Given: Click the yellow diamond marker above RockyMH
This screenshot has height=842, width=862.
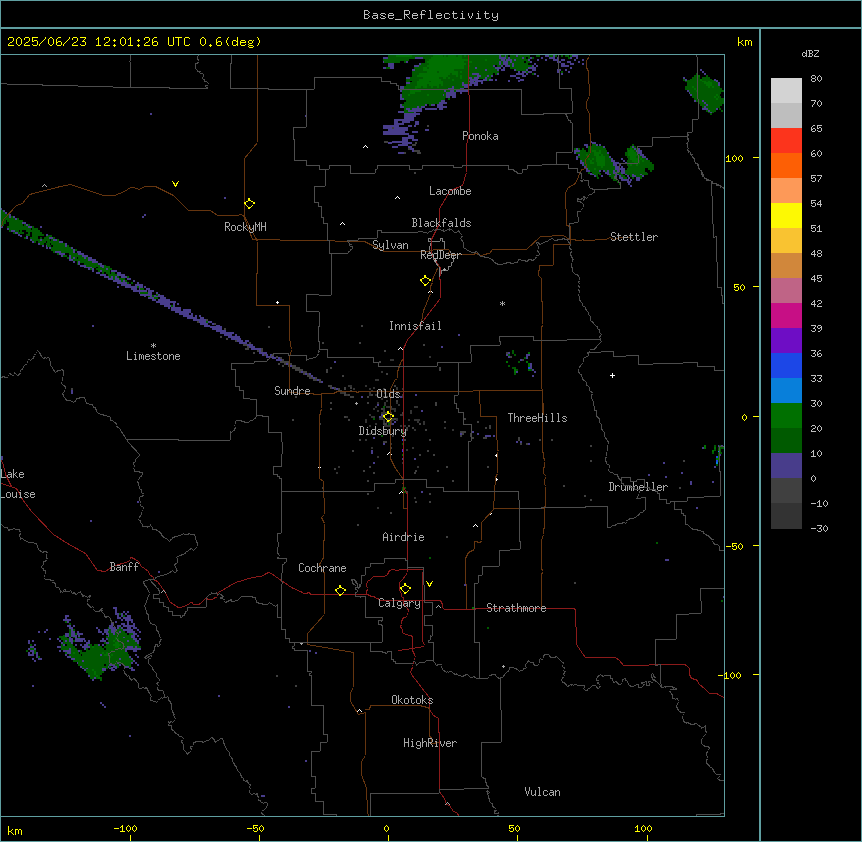Looking at the screenshot, I should pyautogui.click(x=249, y=204).
